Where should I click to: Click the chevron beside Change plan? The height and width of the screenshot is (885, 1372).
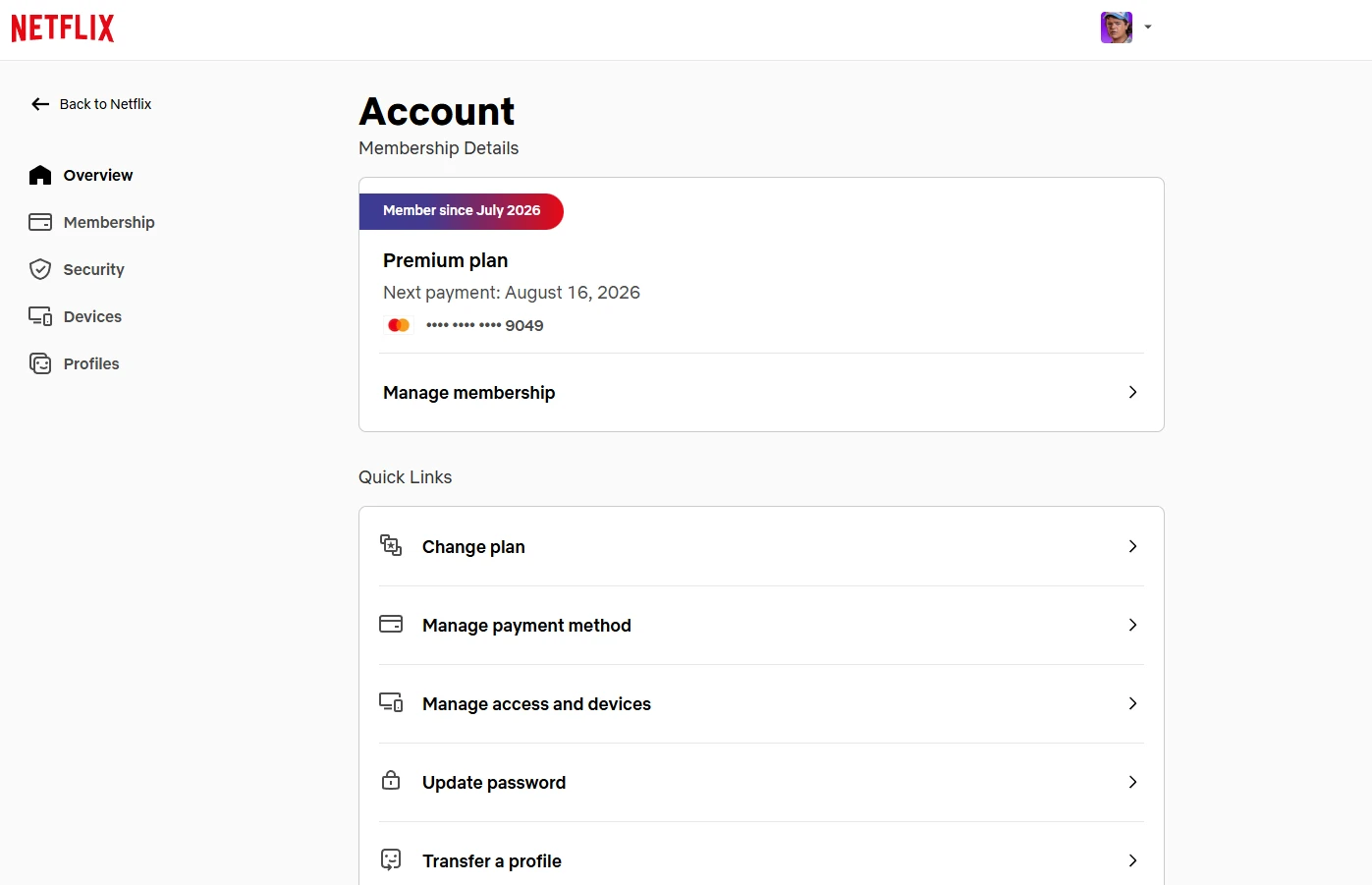(1132, 546)
